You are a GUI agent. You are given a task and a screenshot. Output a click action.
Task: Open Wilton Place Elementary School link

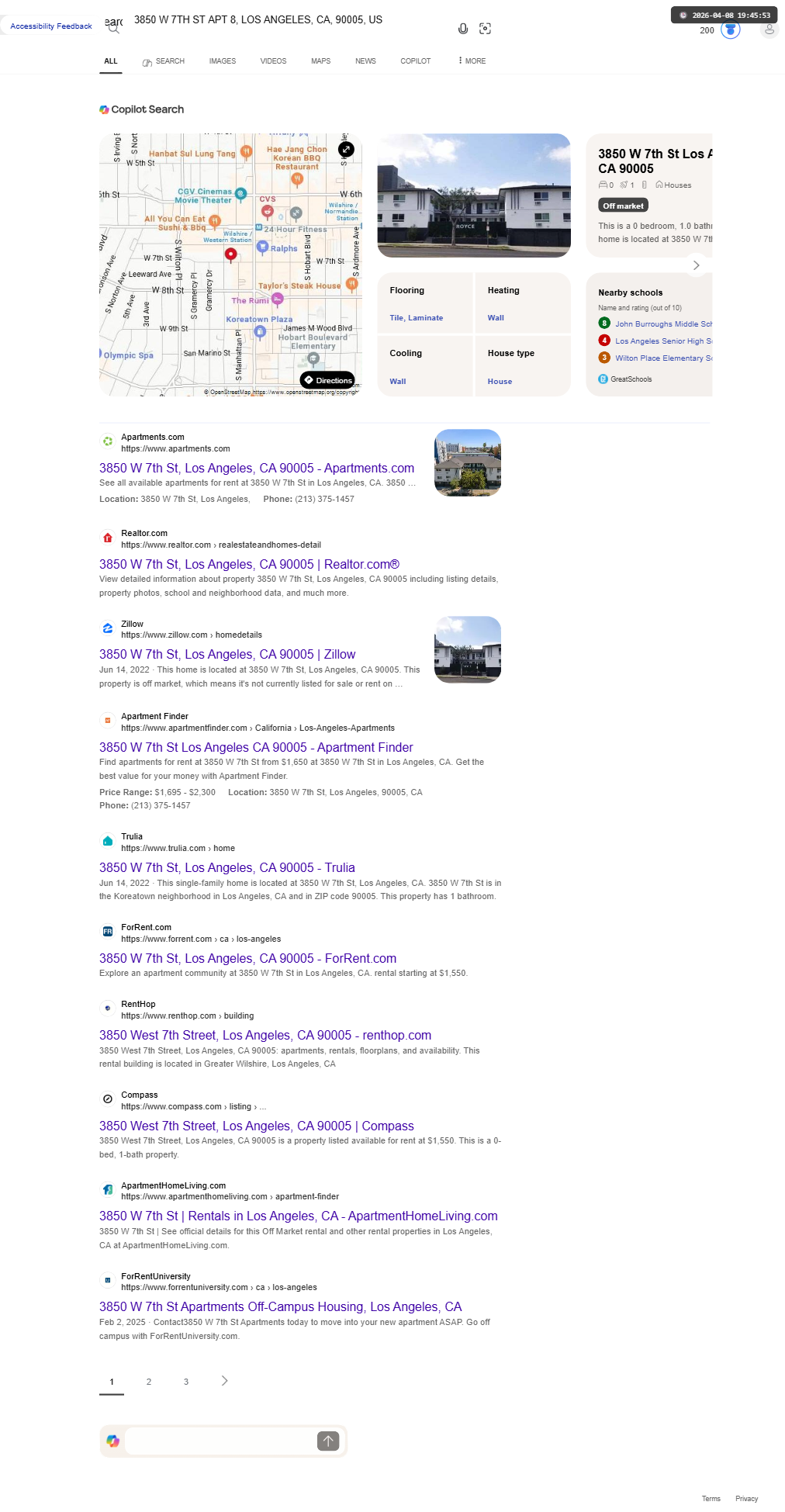[664, 358]
